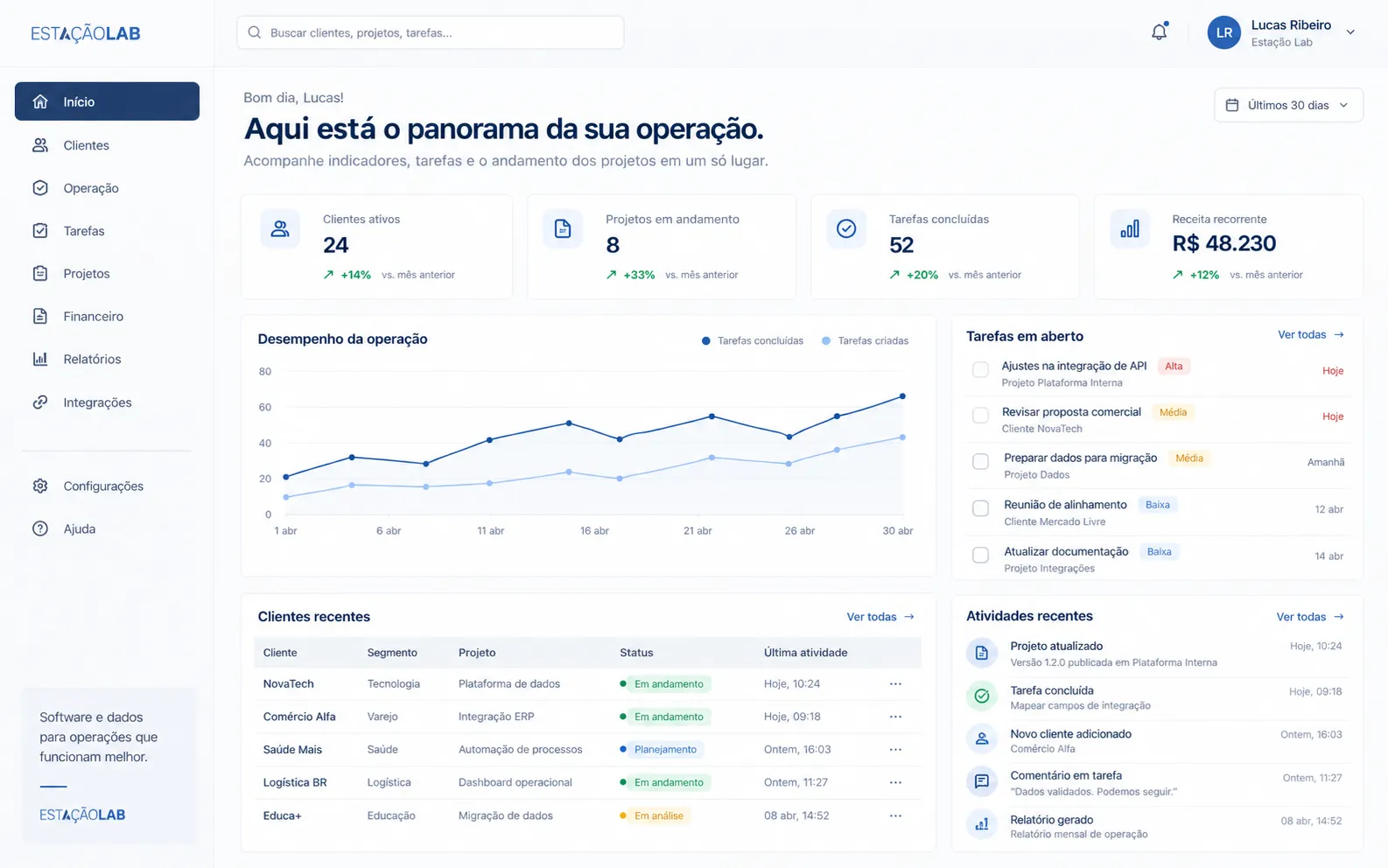Click the NovaTech client name
Viewport: 1388px width, 868px height.
[x=288, y=684]
